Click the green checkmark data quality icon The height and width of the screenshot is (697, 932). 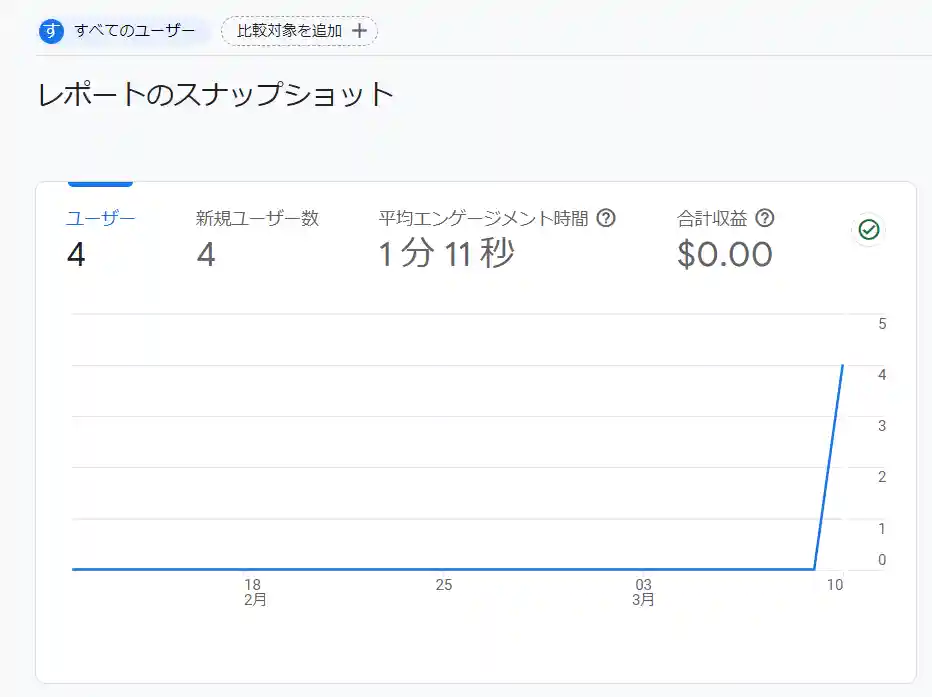(x=869, y=230)
